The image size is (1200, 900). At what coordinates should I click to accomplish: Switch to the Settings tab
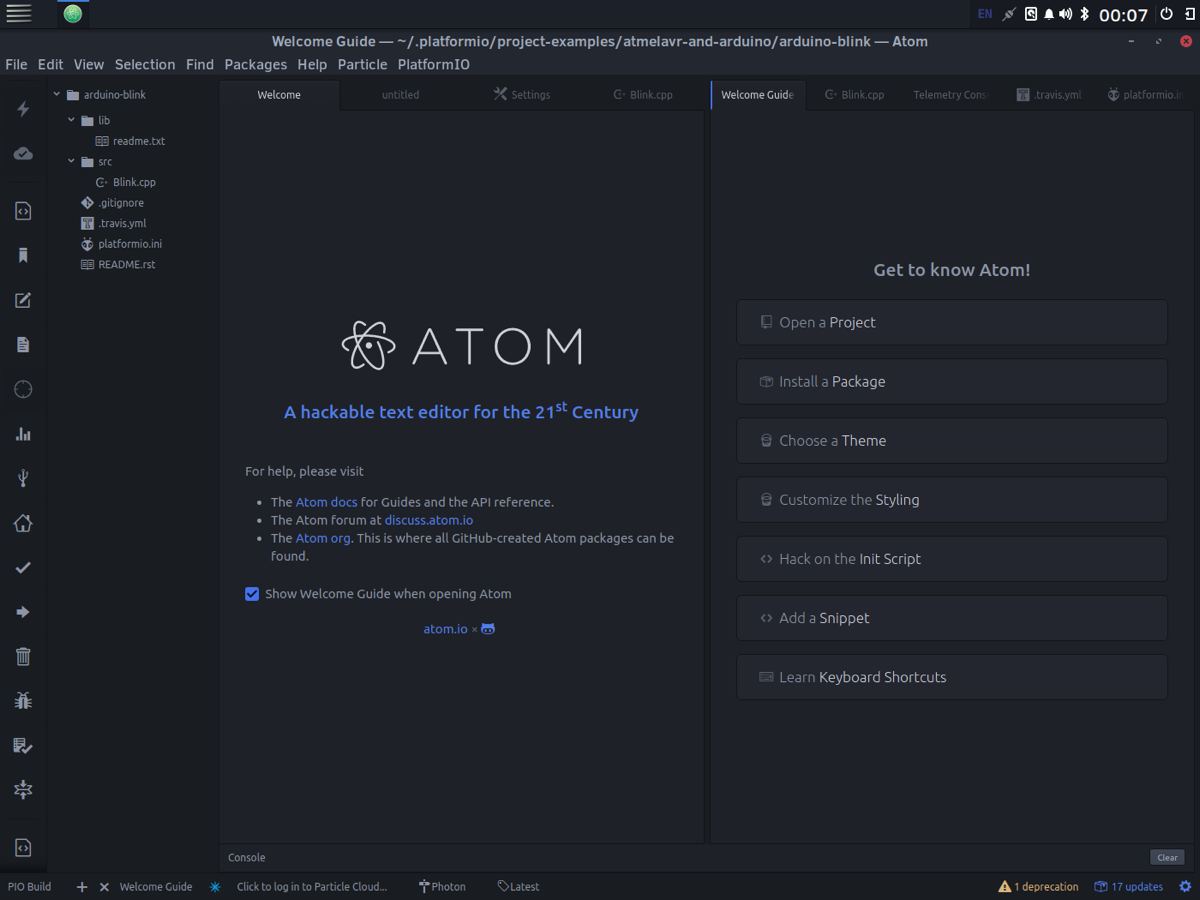tap(522, 95)
